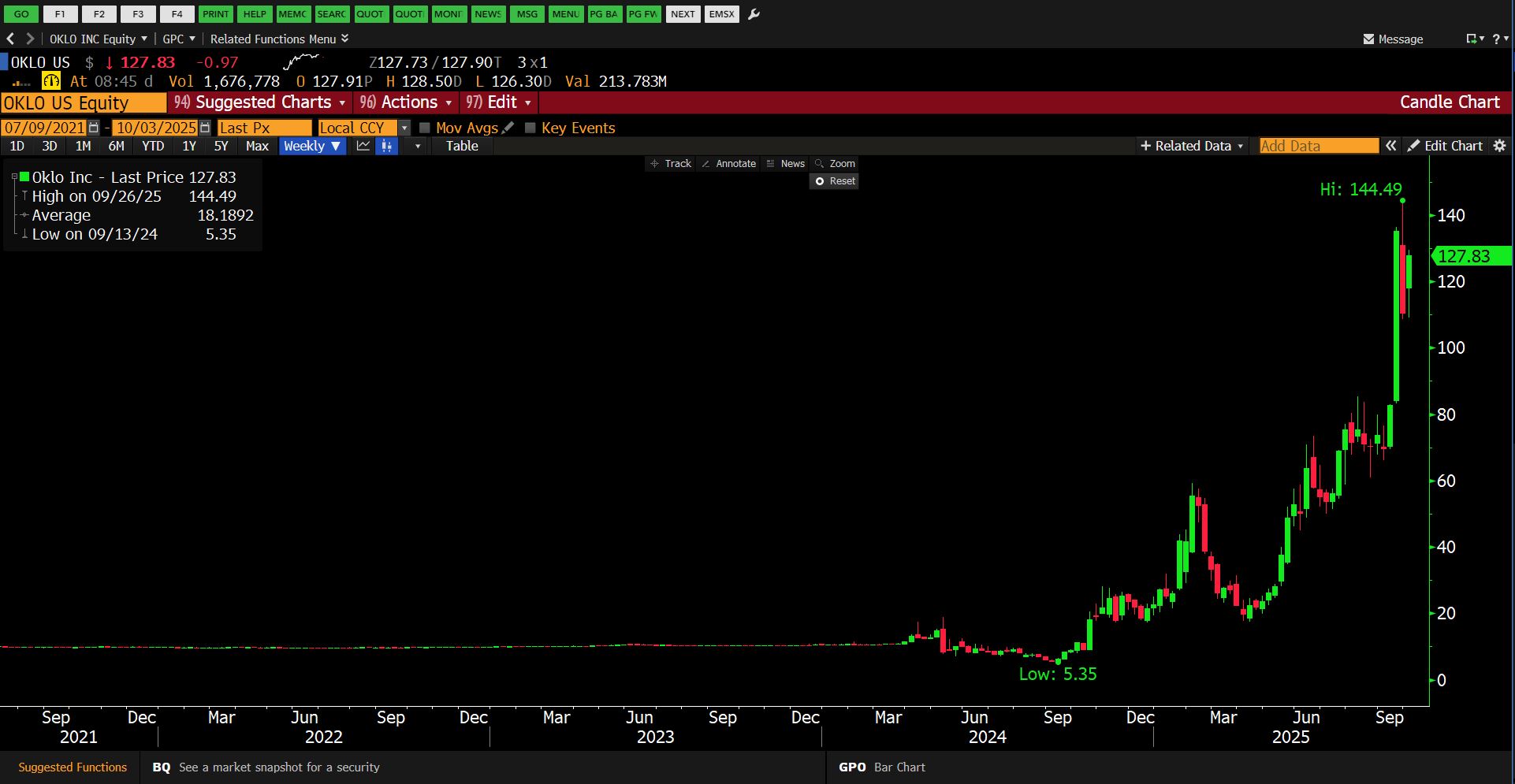The width and height of the screenshot is (1515, 784).
Task: Select the 1Y time range tab
Action: tap(189, 146)
